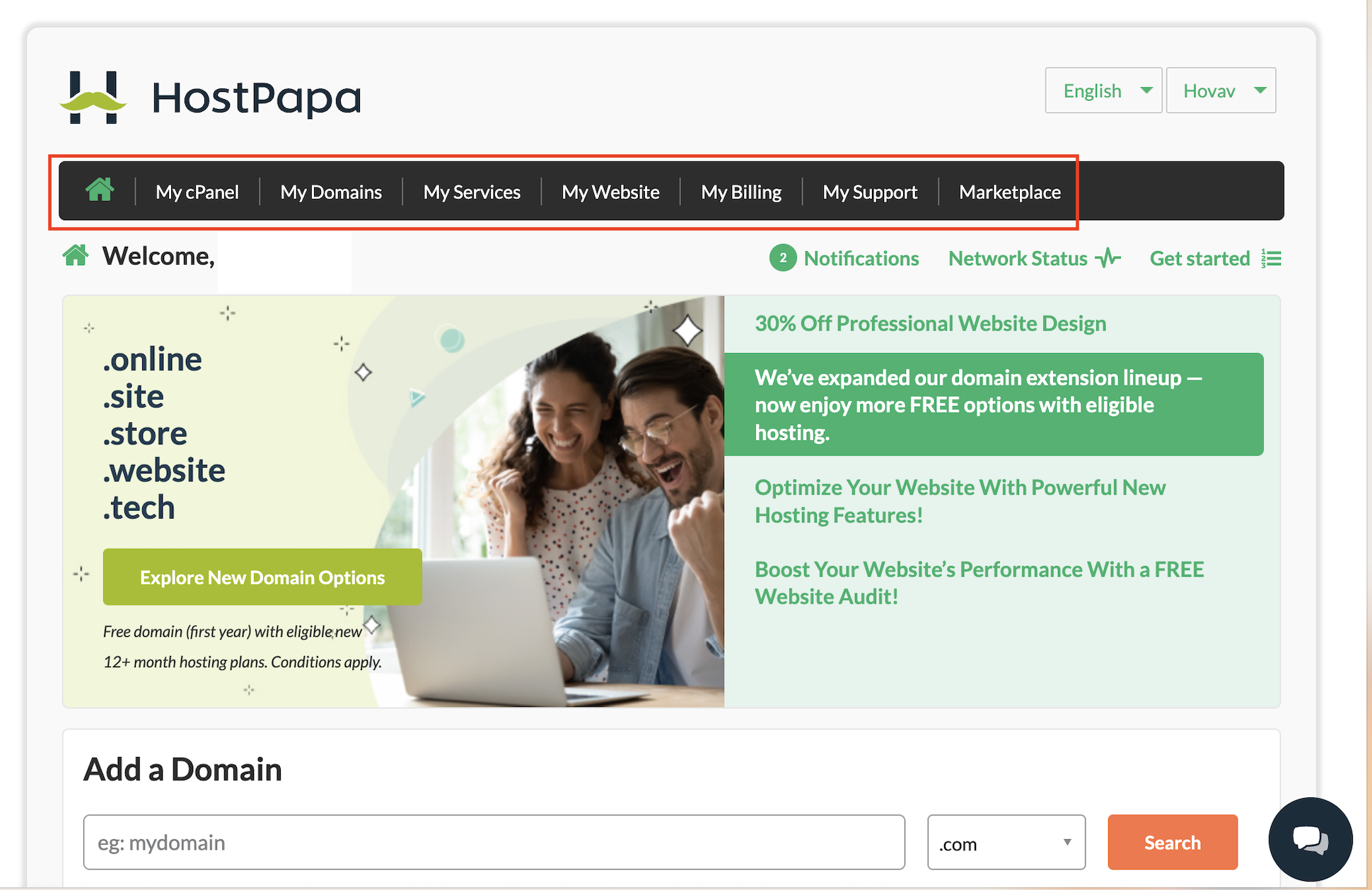Viewport: 1372px width, 890px height.
Task: Click the HostPapa mustache logo icon
Action: (x=93, y=98)
